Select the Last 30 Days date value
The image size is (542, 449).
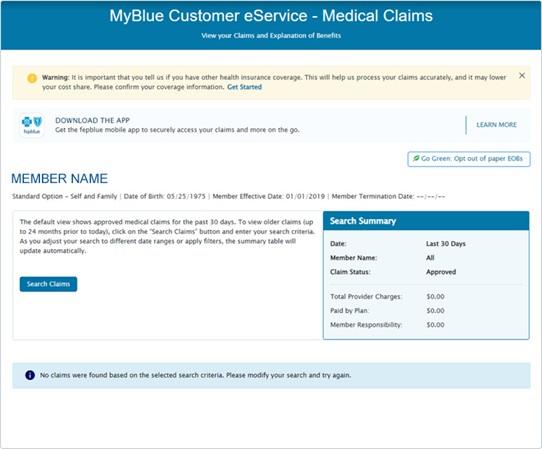pyautogui.click(x=446, y=244)
